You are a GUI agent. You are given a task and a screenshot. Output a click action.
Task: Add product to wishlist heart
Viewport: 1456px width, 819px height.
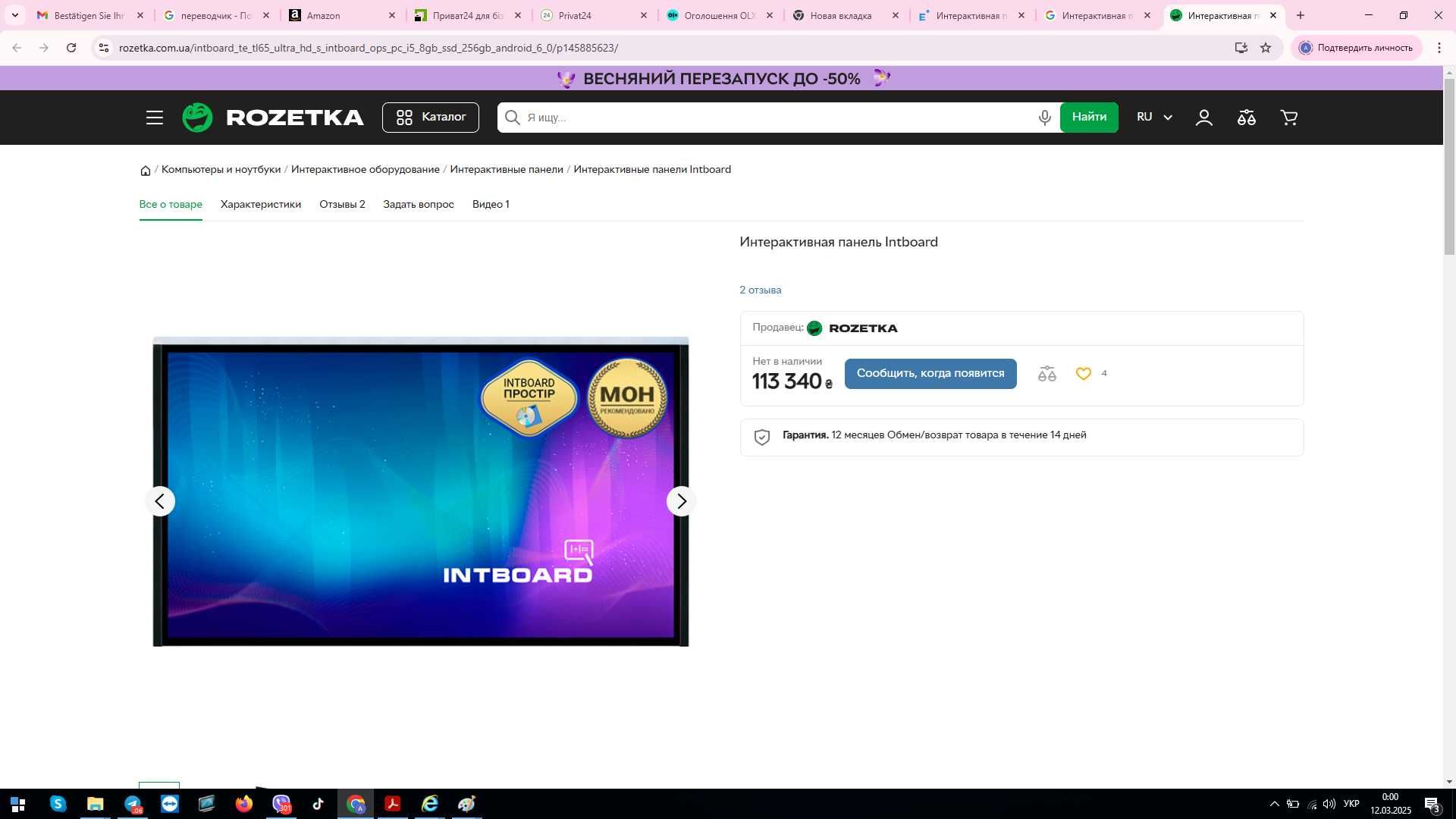coord(1084,374)
